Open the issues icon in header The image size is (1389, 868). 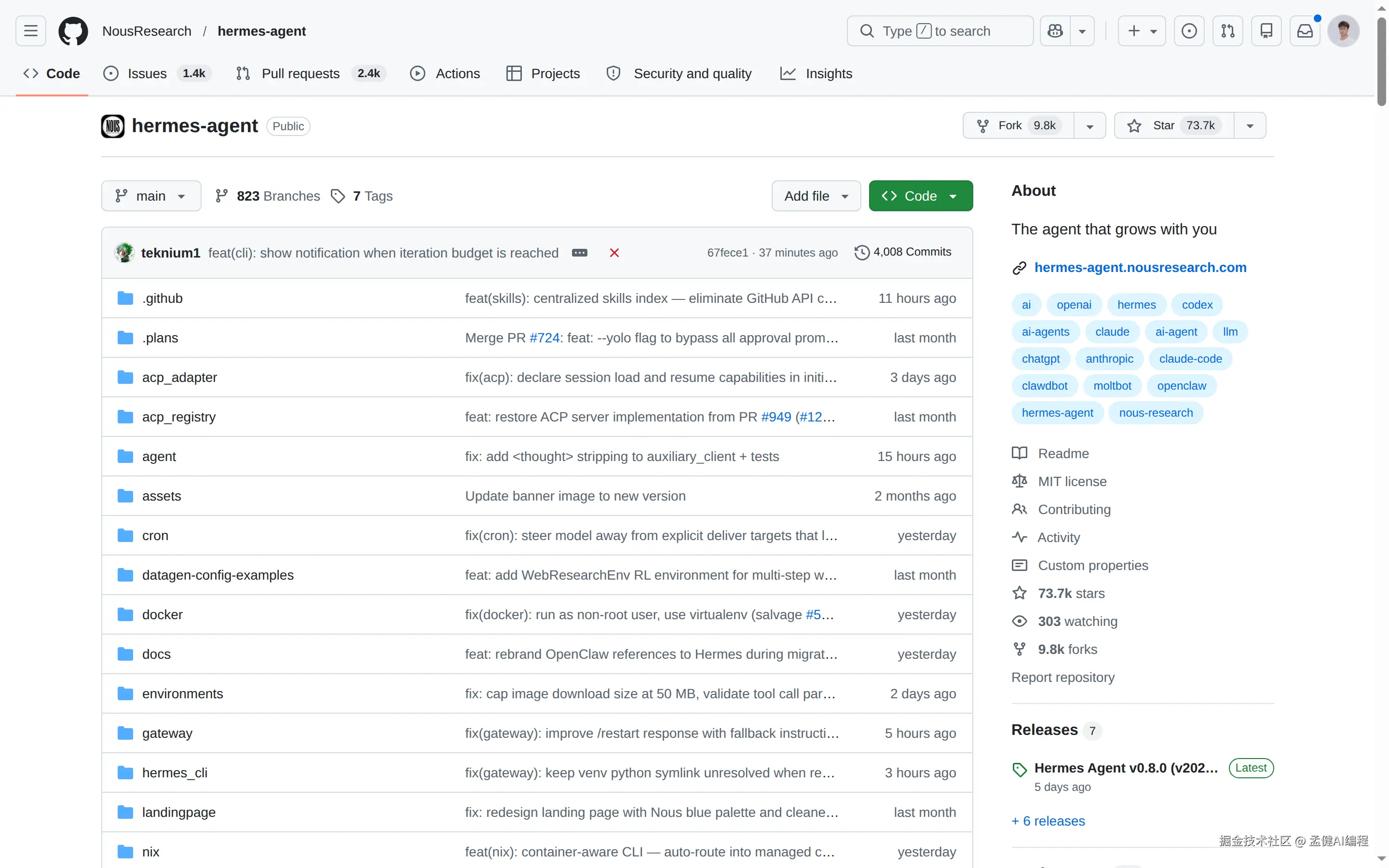click(1189, 31)
